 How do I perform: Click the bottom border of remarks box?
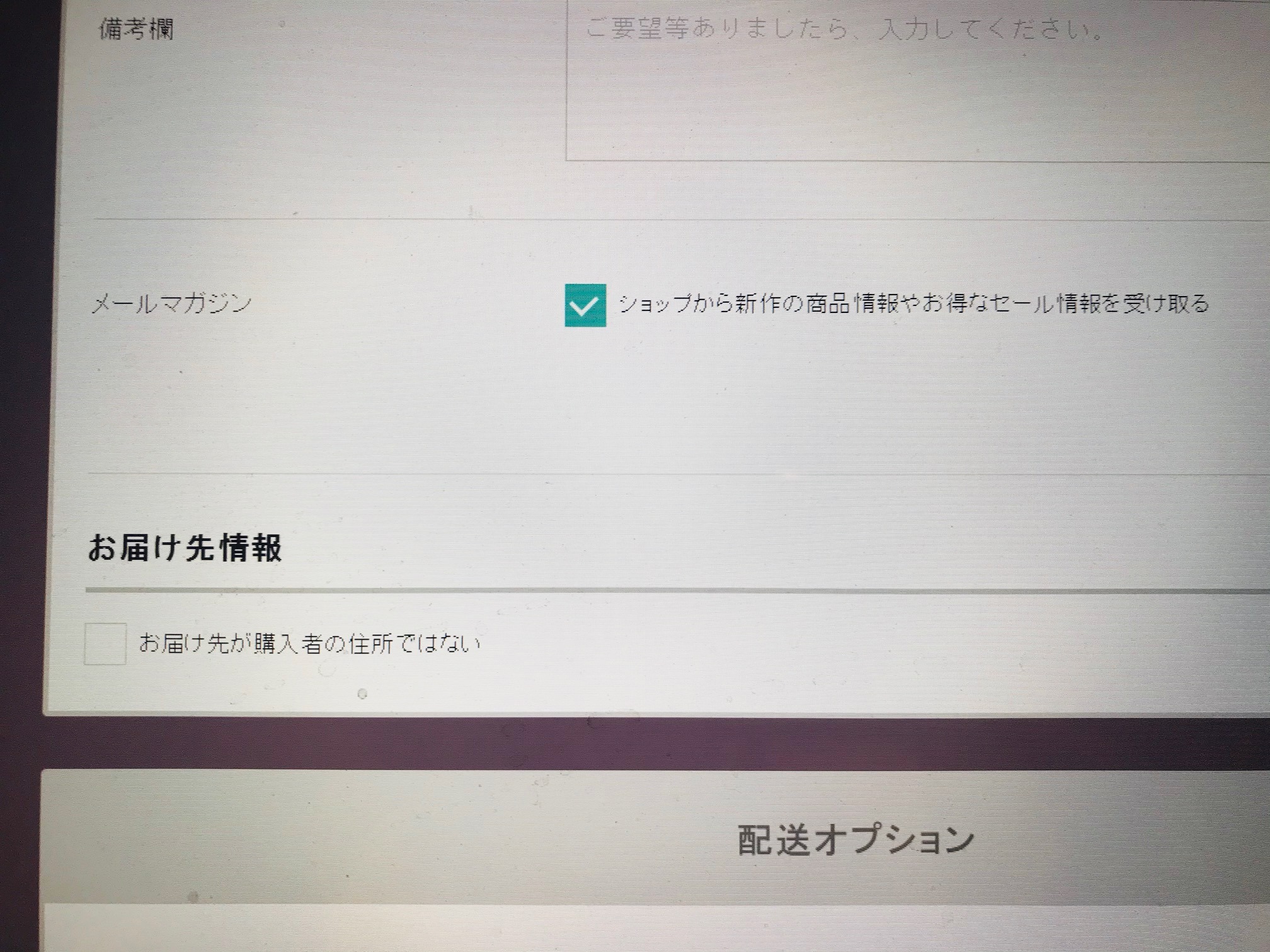tap(882, 160)
